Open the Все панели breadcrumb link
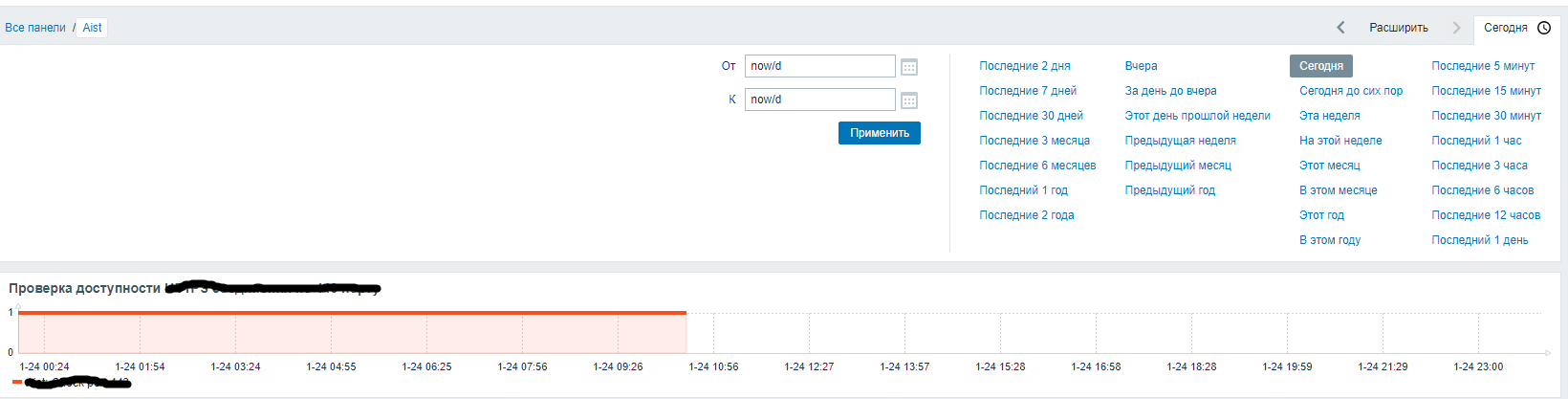Image resolution: width=1568 pixels, height=399 pixels. pos(35,28)
